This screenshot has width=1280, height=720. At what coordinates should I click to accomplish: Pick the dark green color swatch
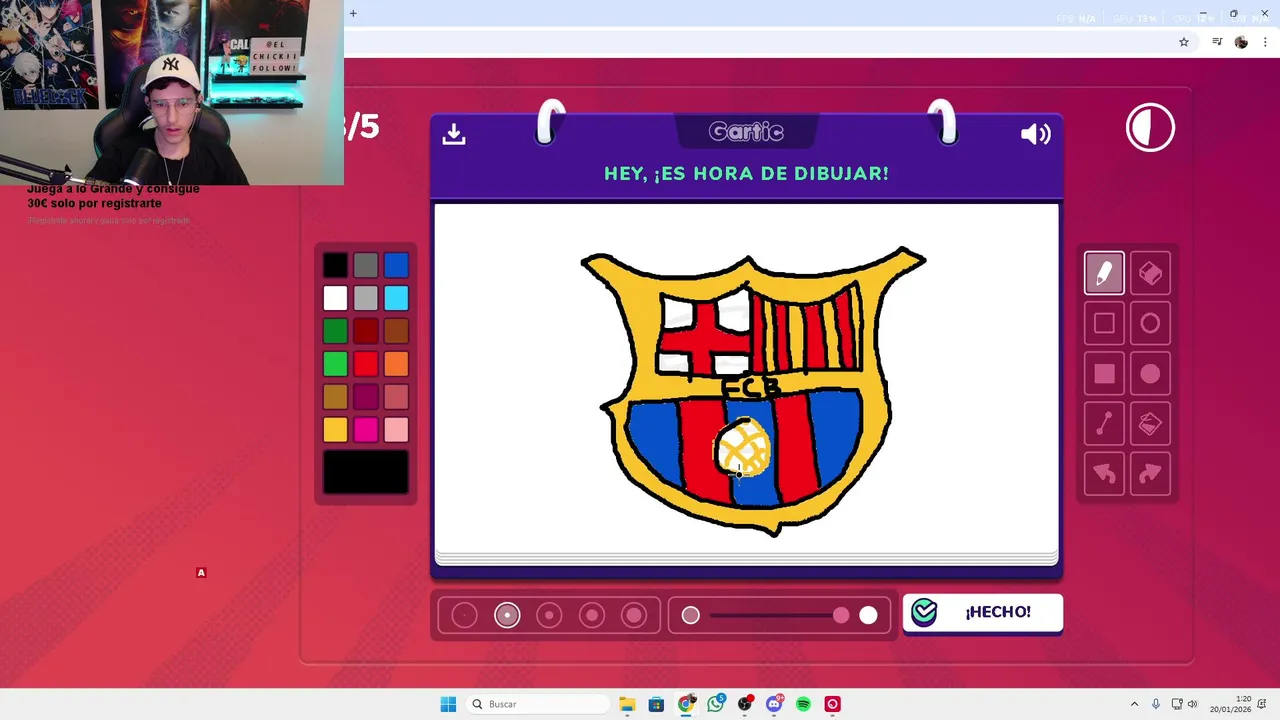(x=335, y=331)
